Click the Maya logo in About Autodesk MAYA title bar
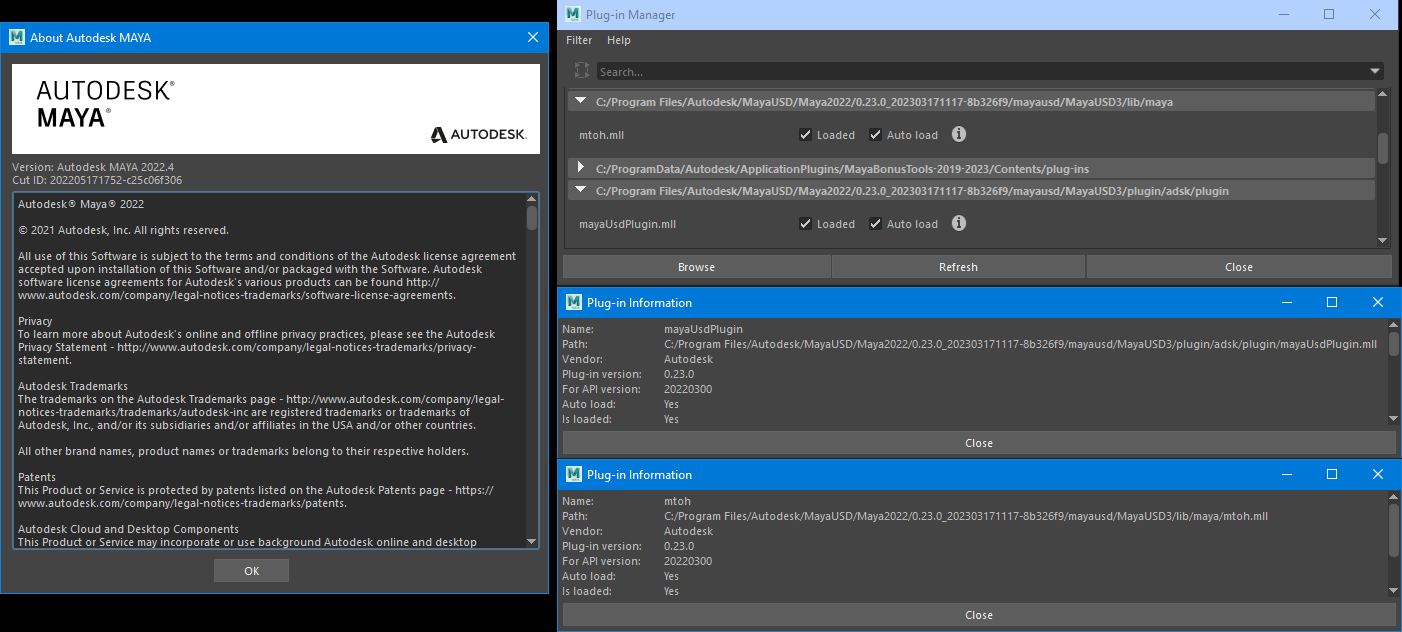Screen dimensions: 1402x632 coord(17,37)
